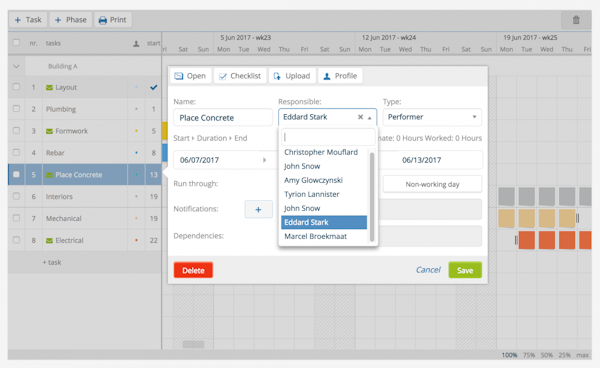Choose Tyrion Lannister from the list
The width and height of the screenshot is (600, 368).
(311, 194)
